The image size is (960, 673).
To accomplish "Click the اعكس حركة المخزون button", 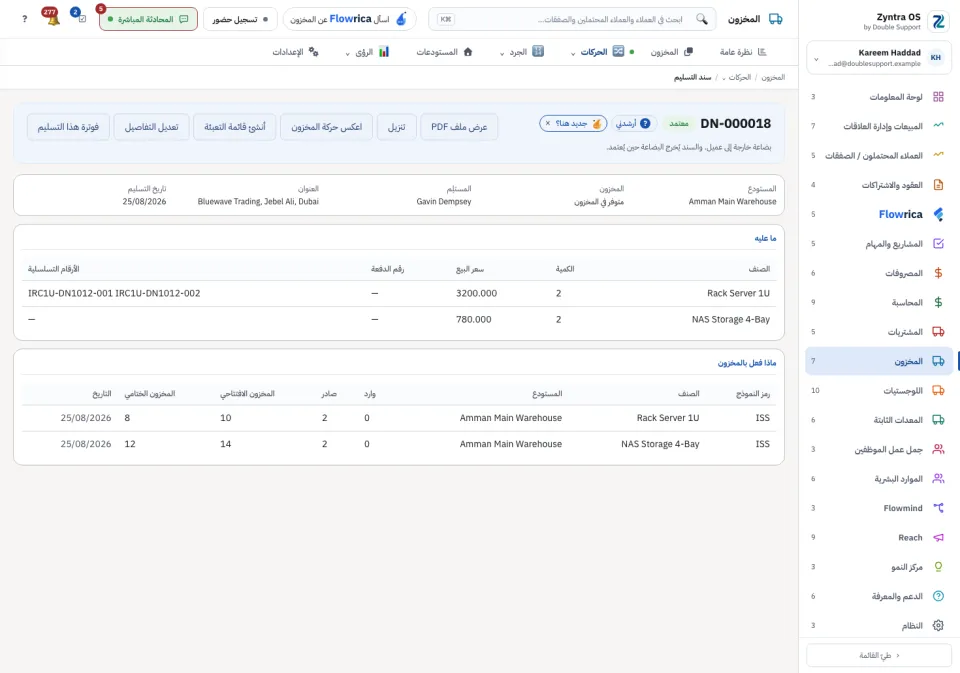I will coord(326,127).
